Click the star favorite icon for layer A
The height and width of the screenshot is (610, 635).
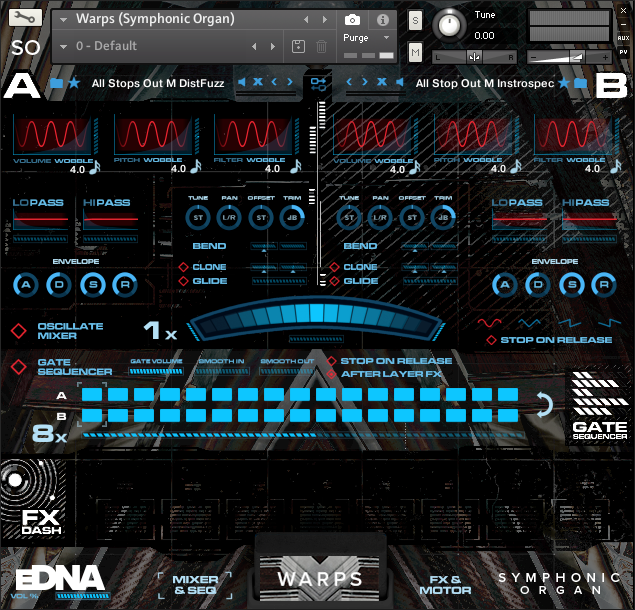point(74,83)
